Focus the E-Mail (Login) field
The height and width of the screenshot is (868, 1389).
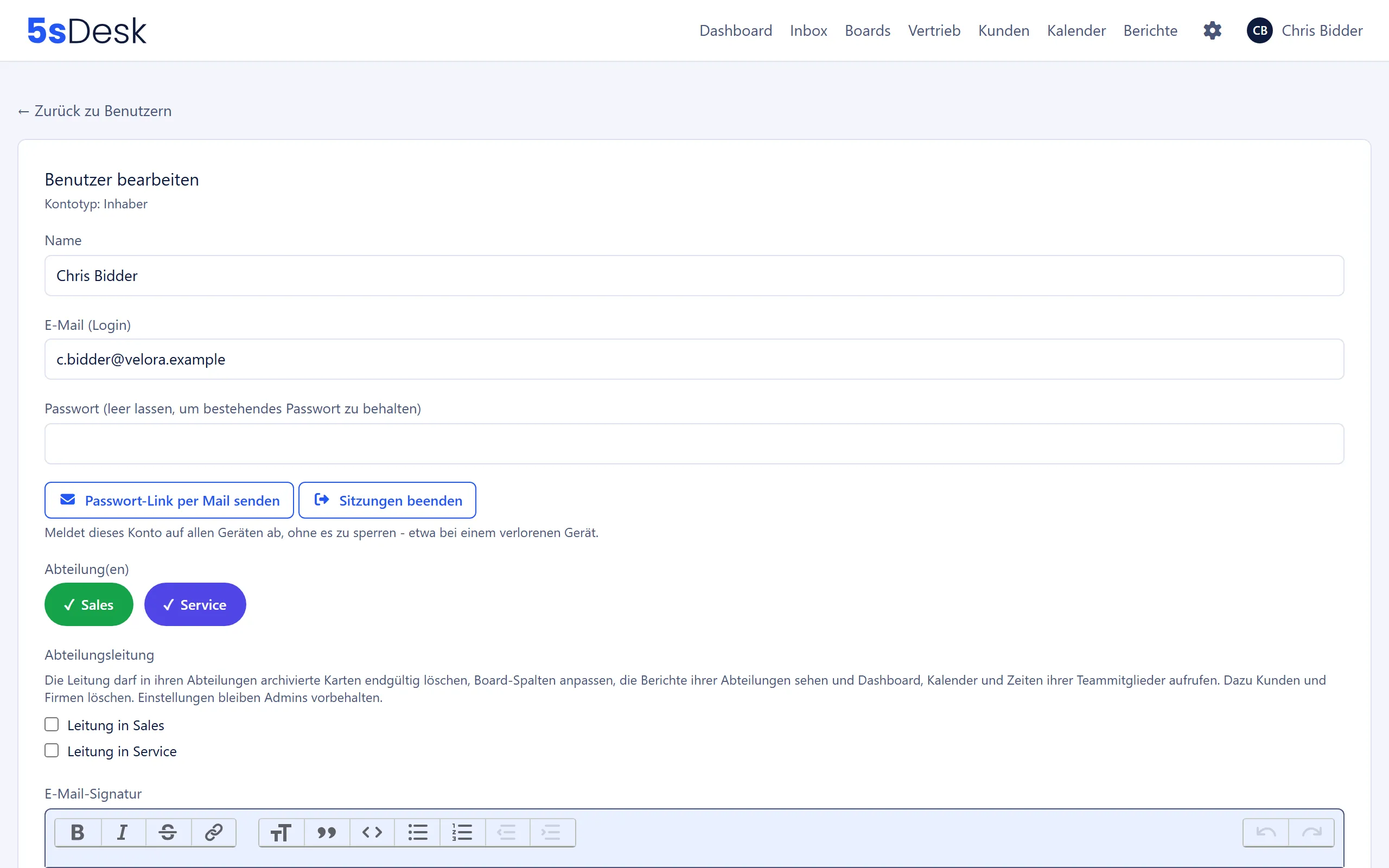point(694,359)
